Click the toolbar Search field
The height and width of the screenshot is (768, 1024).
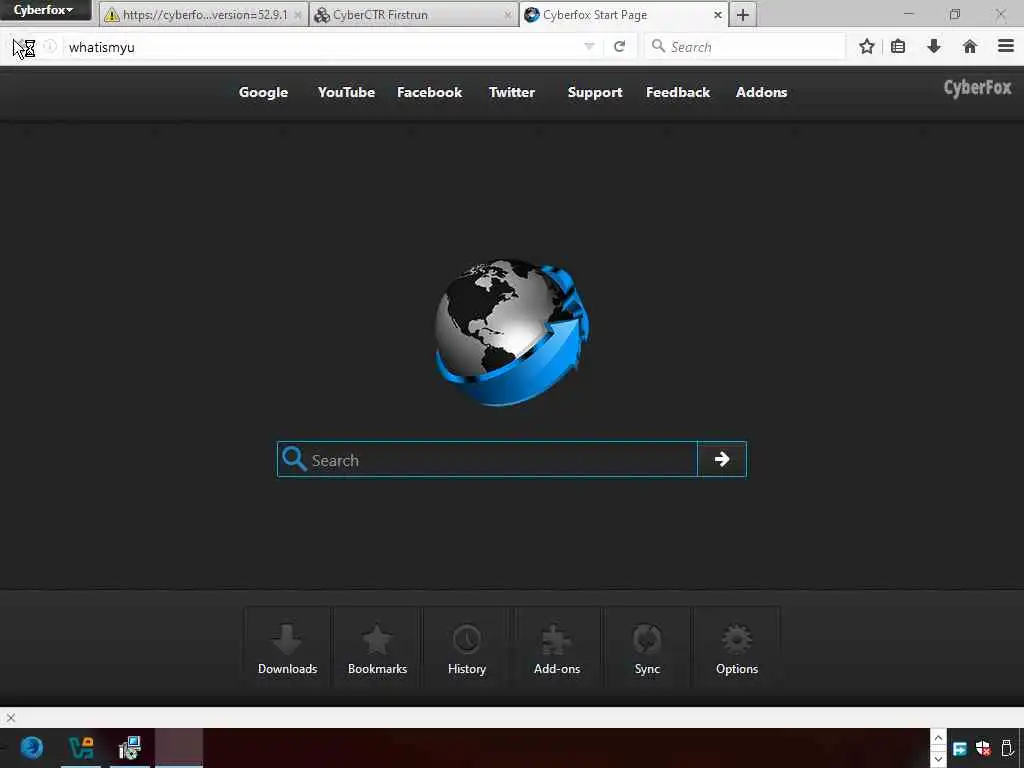click(x=744, y=46)
